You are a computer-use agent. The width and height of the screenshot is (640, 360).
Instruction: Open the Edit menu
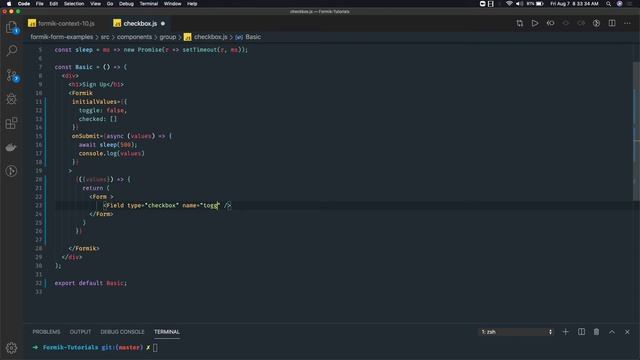[x=53, y=4]
